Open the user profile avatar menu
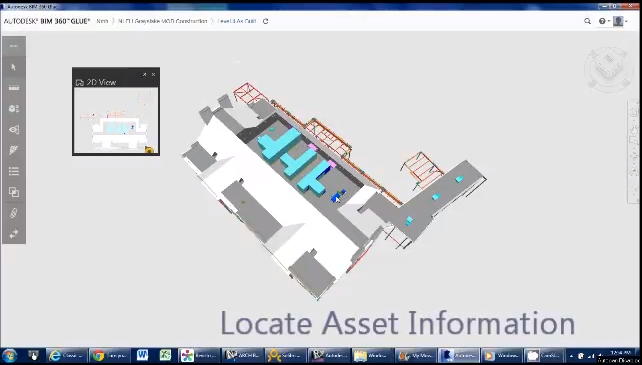 coord(620,21)
